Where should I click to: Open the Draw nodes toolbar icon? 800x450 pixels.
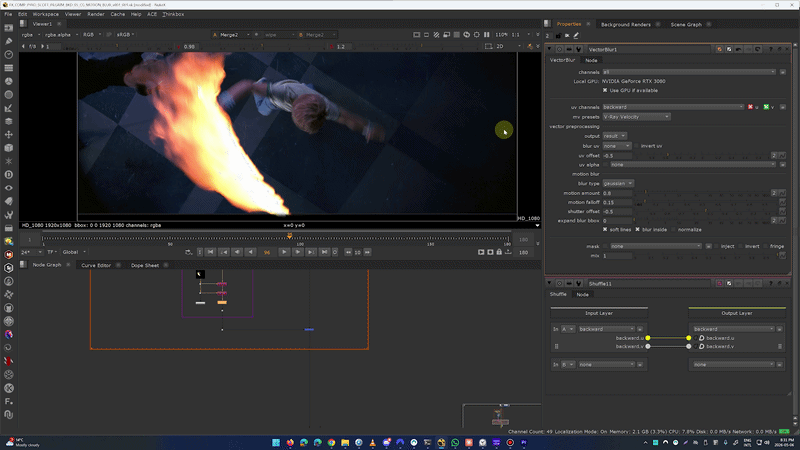(9, 41)
